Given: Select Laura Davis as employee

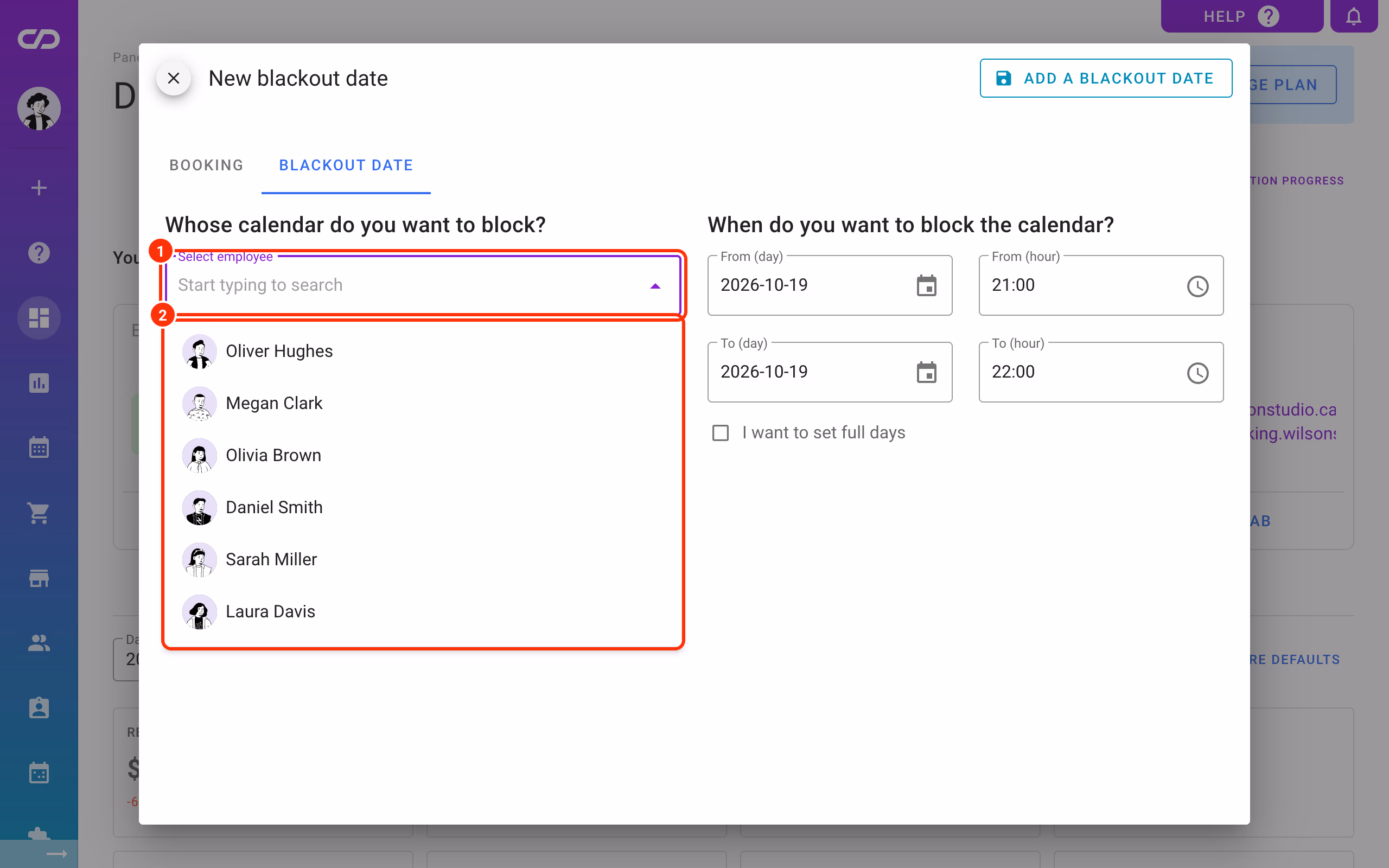Looking at the screenshot, I should (423, 611).
